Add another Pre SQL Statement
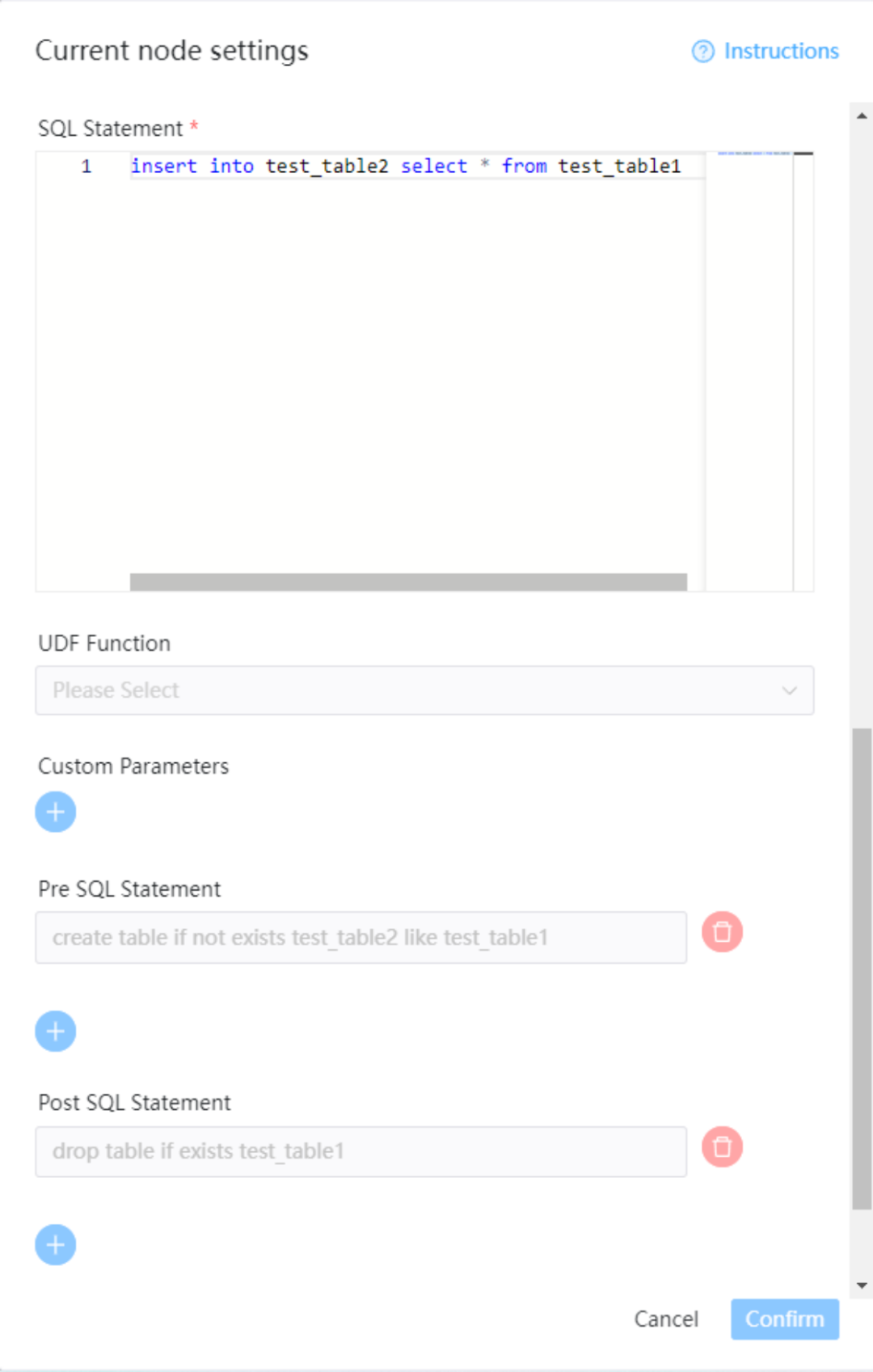 (56, 1031)
